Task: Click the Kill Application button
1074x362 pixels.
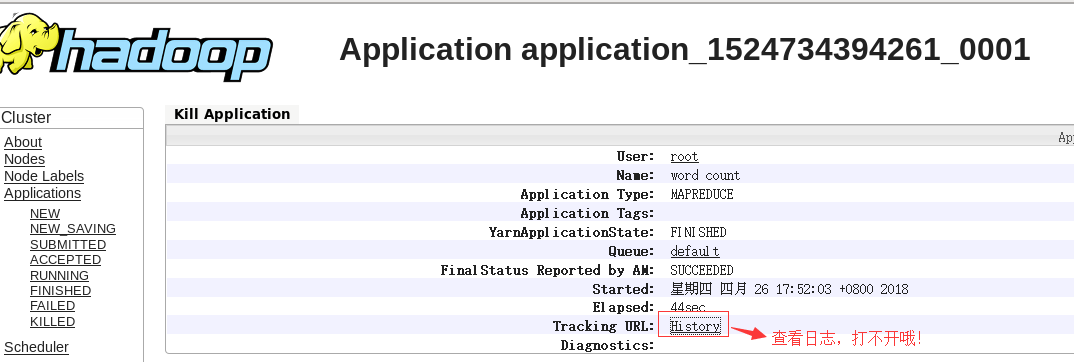Action: [232, 114]
